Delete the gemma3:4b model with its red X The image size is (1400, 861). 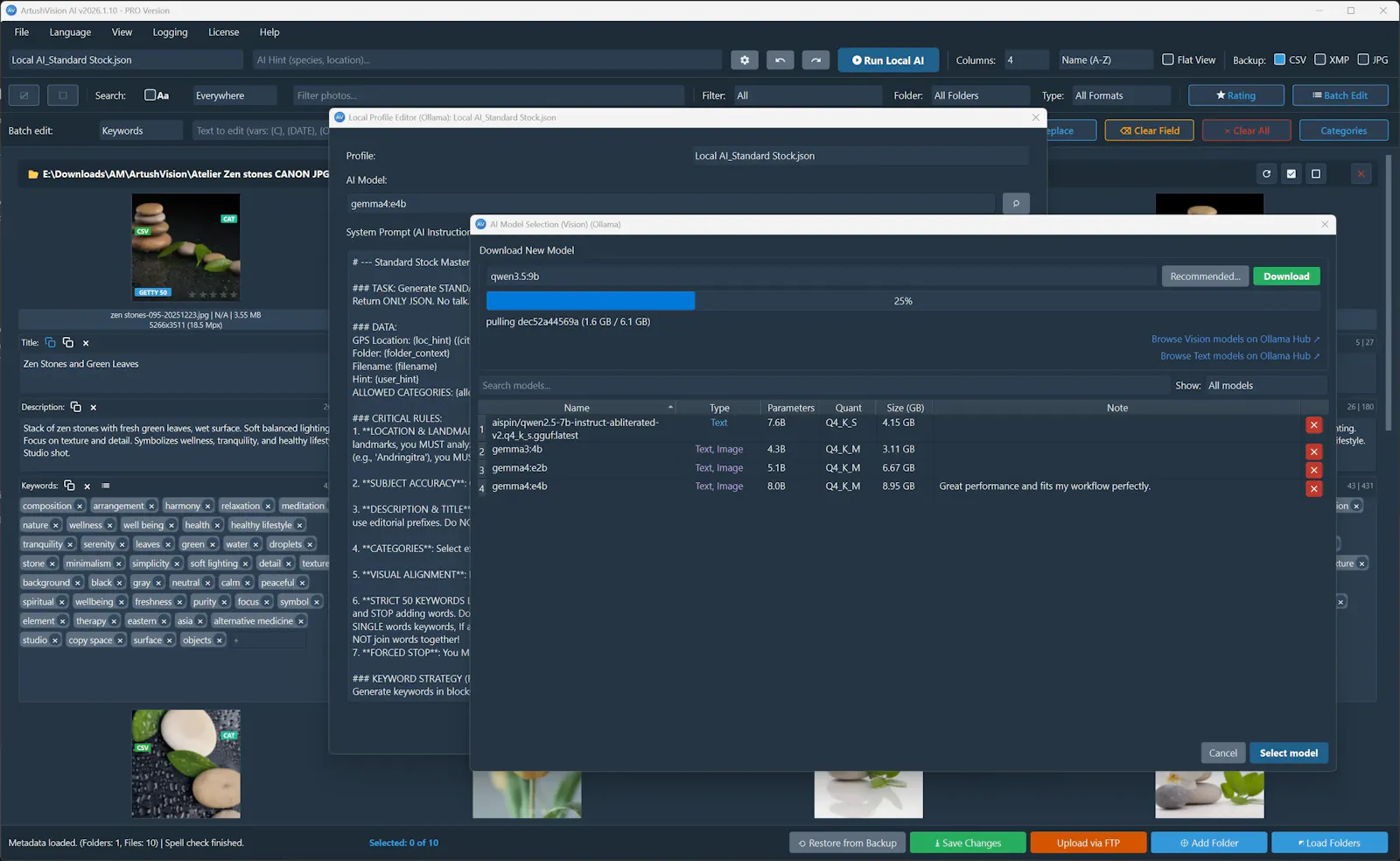click(x=1313, y=451)
